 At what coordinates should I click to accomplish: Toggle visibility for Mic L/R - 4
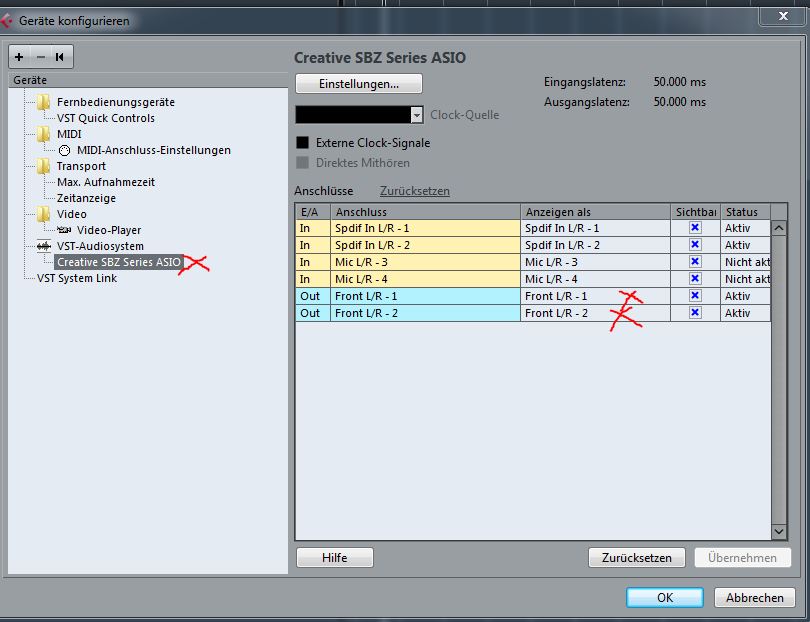tap(695, 278)
